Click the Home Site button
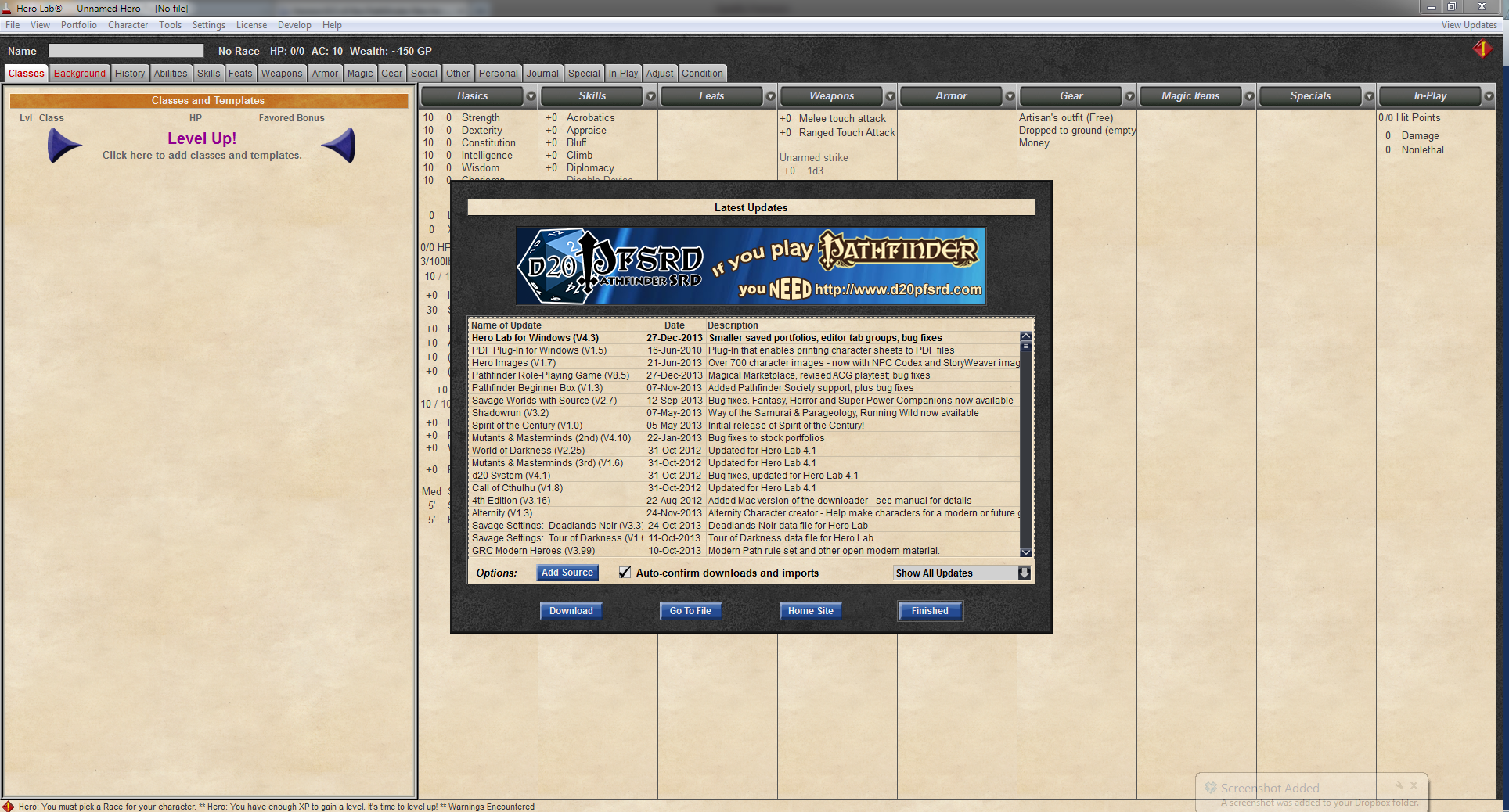Viewport: 1509px width, 812px height. click(810, 611)
